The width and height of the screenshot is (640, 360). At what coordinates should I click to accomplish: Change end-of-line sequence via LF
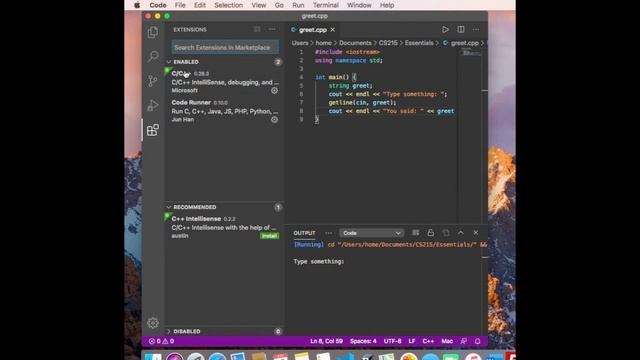(x=412, y=341)
